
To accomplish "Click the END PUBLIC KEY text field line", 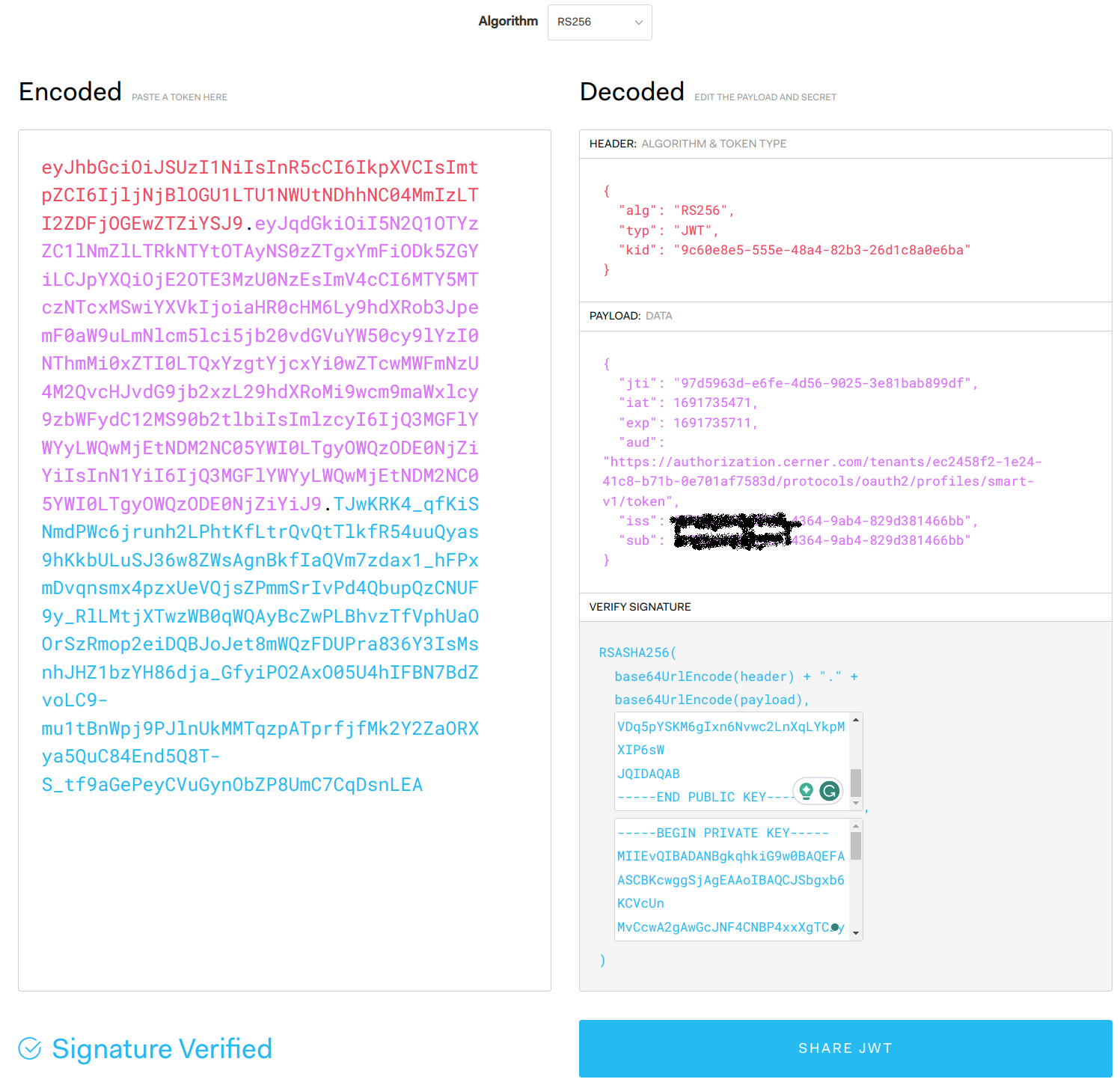I will (x=705, y=797).
